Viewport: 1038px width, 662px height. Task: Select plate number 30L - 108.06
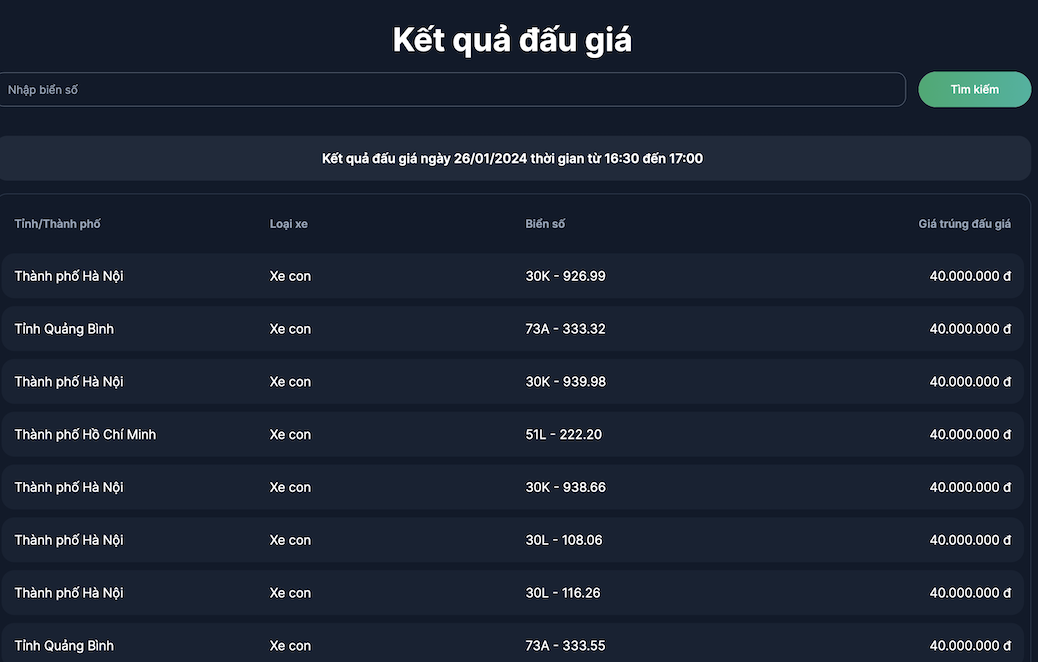pos(563,541)
